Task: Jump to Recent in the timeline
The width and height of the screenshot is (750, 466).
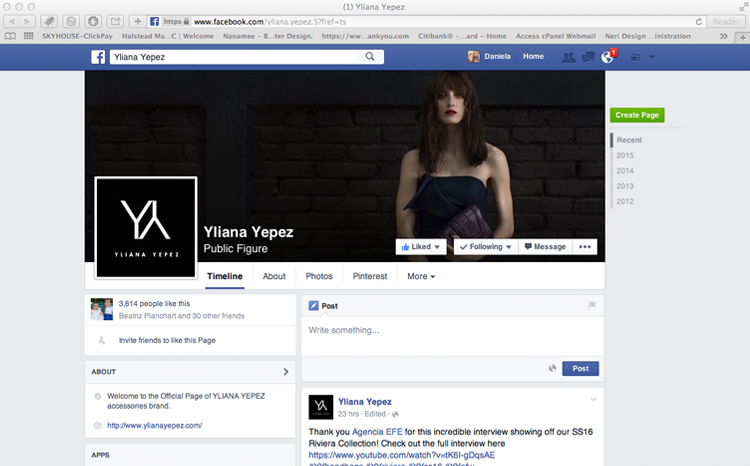Action: click(x=629, y=140)
